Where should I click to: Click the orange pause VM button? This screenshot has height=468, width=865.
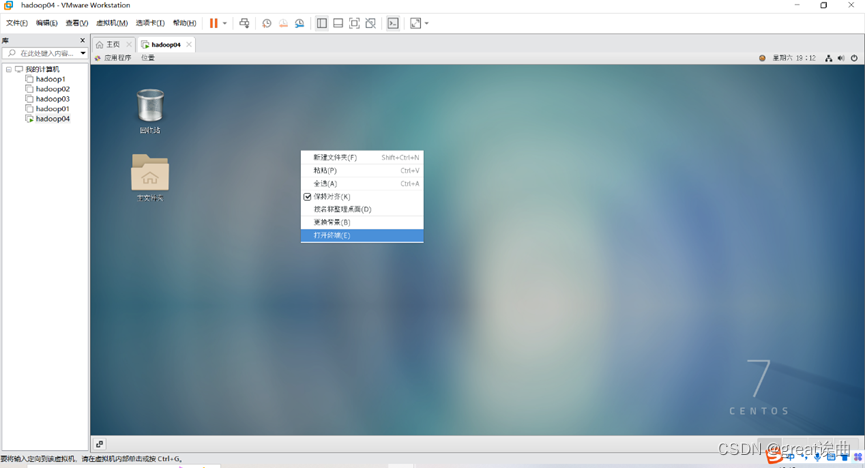click(213, 23)
